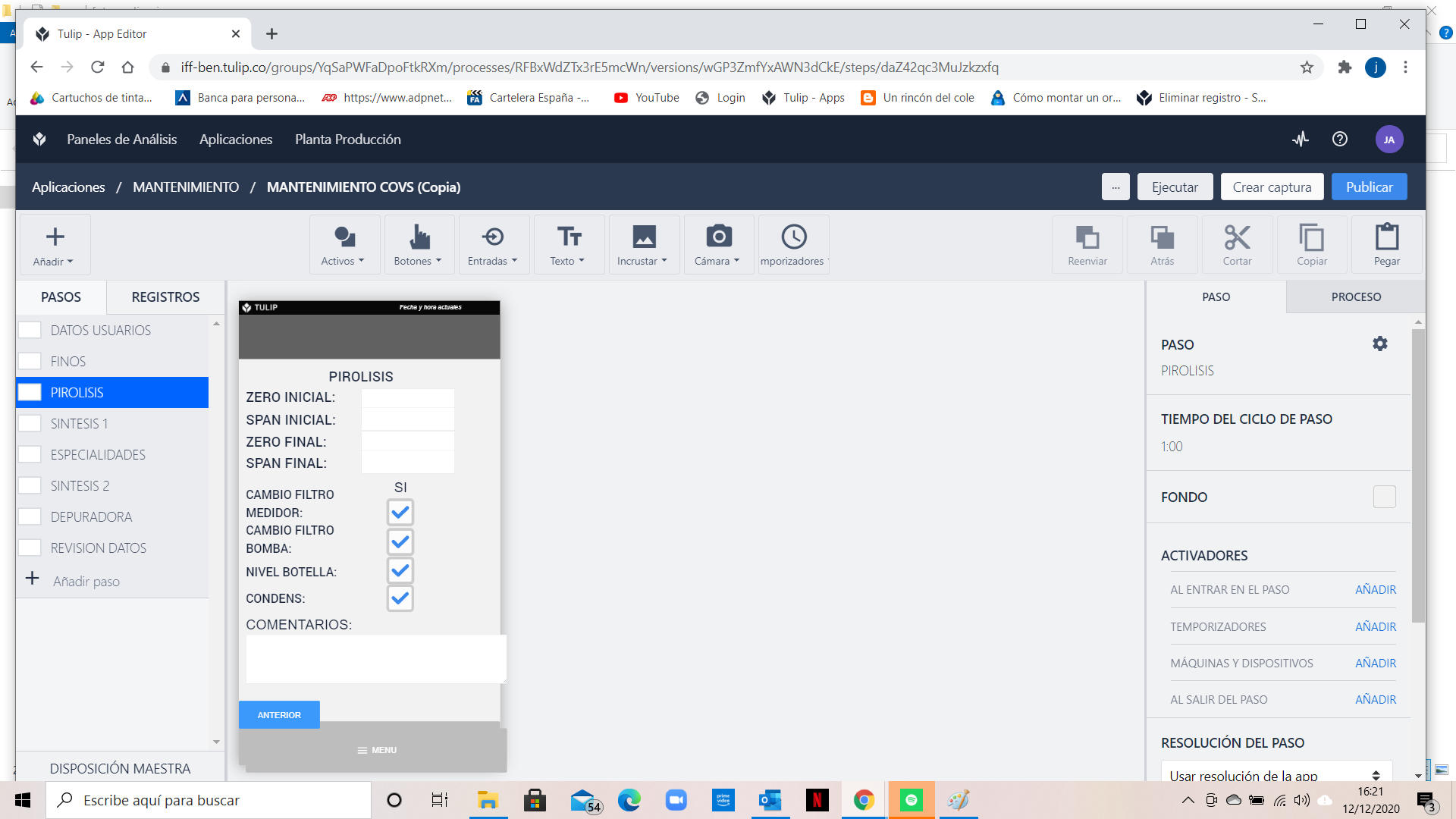Click the step settings gear icon
Viewport: 1456px width, 819px height.
pos(1379,344)
